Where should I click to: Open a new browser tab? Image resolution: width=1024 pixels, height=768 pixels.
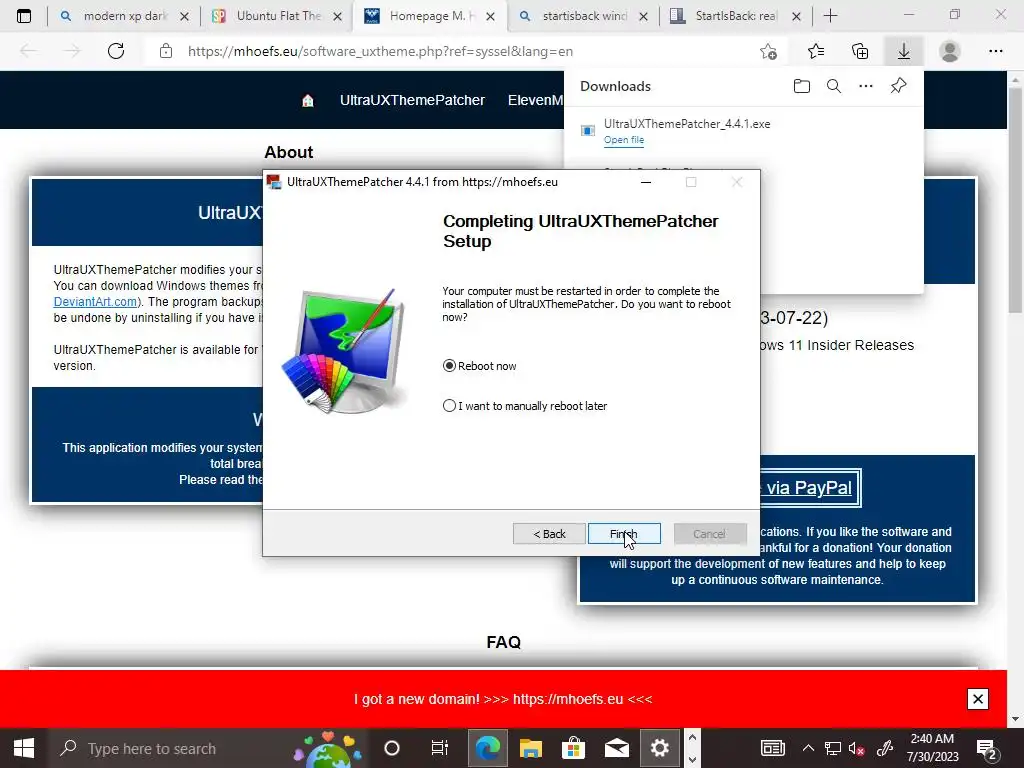[831, 16]
